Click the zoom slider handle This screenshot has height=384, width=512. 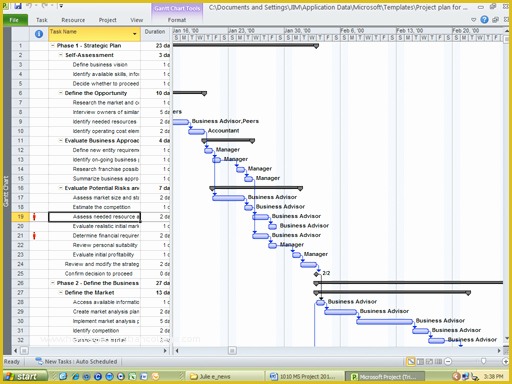tap(483, 361)
